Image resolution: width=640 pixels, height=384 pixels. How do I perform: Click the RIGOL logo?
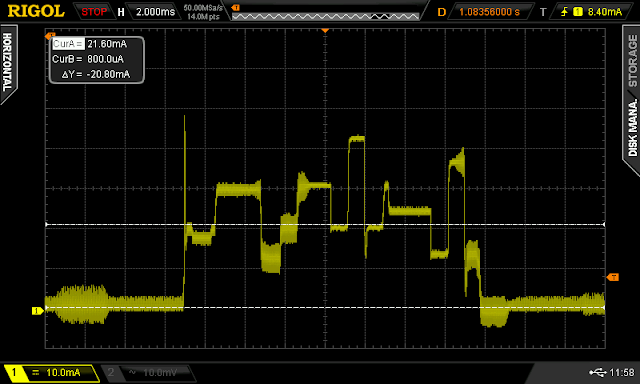tap(36, 11)
